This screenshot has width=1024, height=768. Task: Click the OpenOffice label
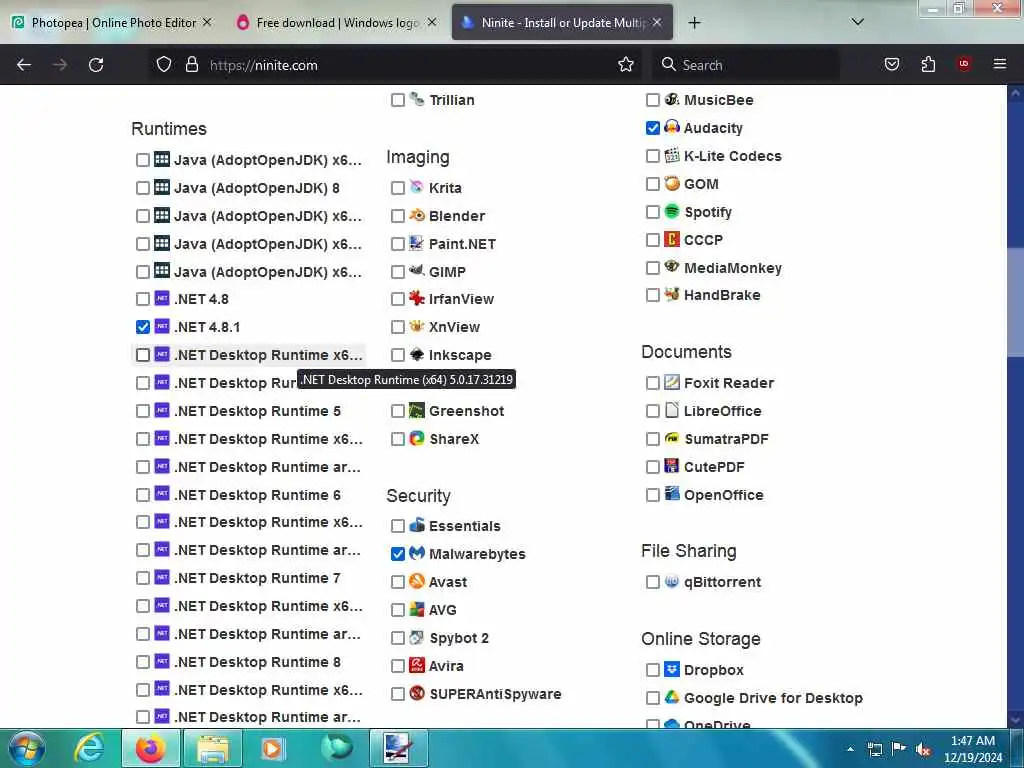(724, 495)
